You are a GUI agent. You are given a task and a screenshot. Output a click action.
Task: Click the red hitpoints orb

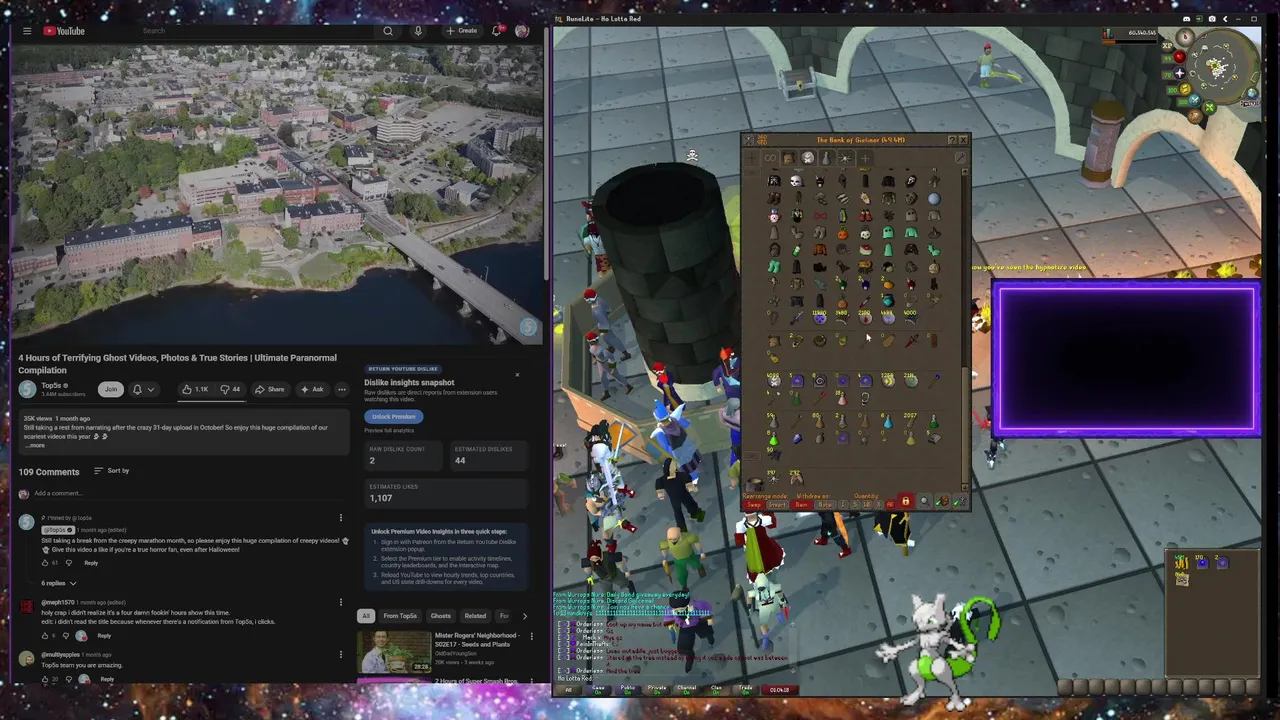pyautogui.click(x=1179, y=57)
